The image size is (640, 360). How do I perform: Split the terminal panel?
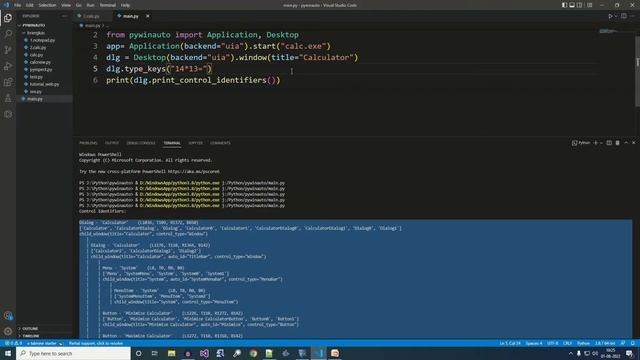tap(609, 143)
